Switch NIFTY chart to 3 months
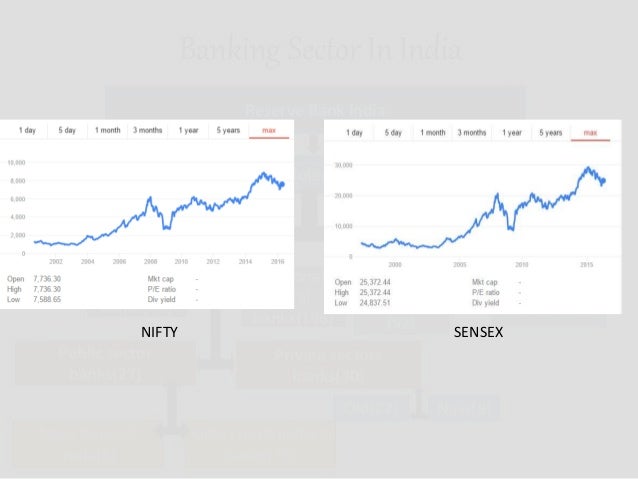The image size is (638, 479). (x=147, y=130)
